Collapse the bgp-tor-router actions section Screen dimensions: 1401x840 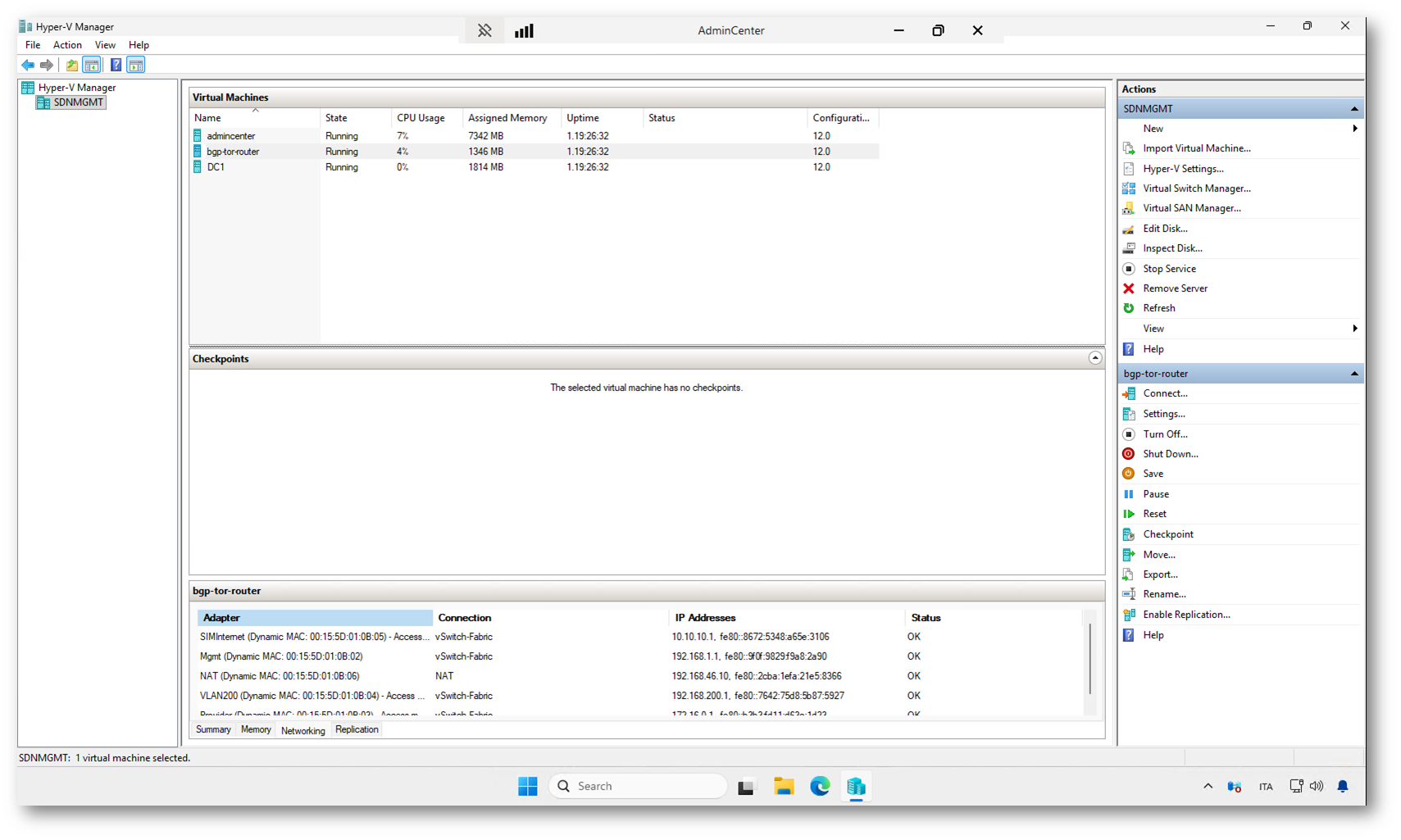[1353, 374]
